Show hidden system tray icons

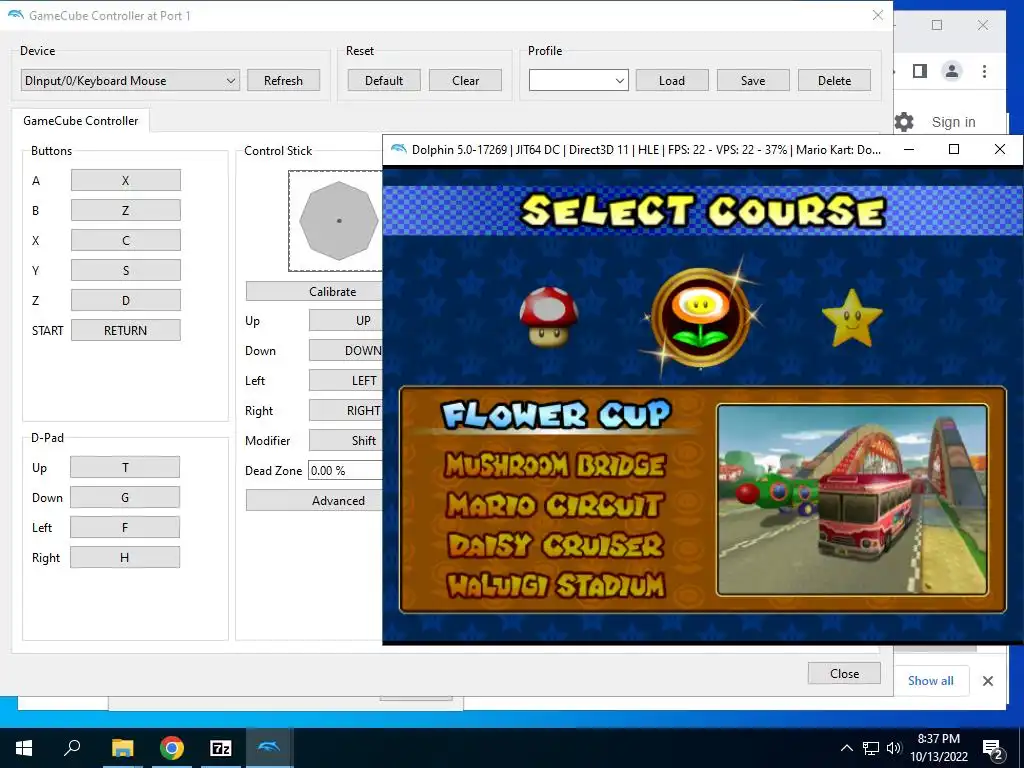pos(846,748)
